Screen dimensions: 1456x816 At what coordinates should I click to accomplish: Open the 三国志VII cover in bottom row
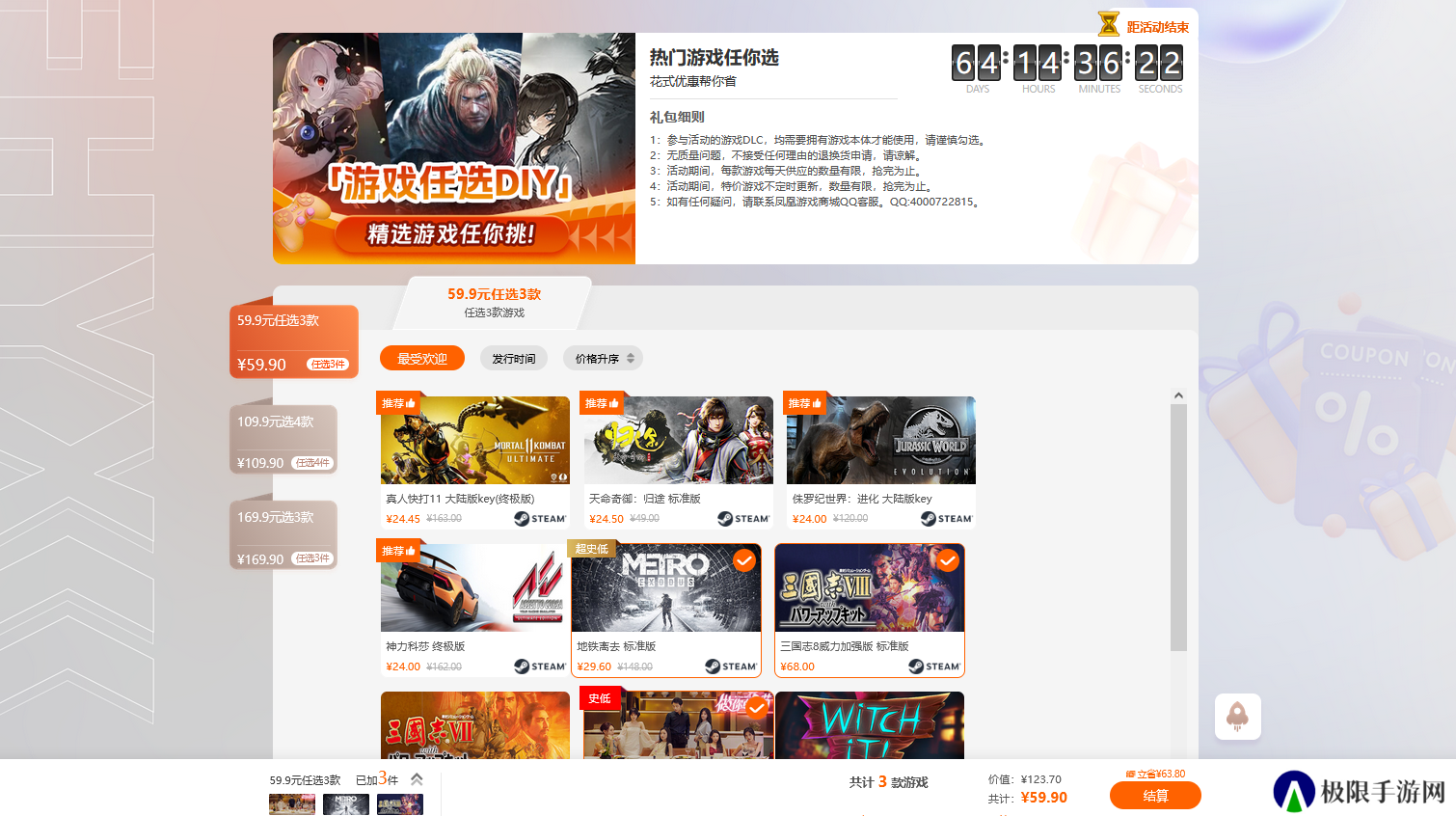coord(475,724)
